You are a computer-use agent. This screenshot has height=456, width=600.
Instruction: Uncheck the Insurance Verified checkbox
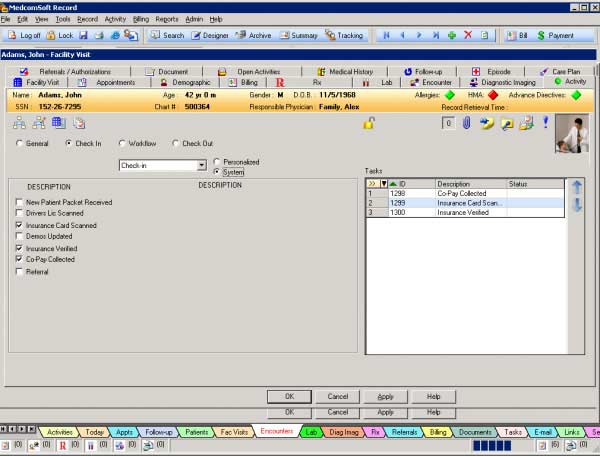pyautogui.click(x=19, y=248)
